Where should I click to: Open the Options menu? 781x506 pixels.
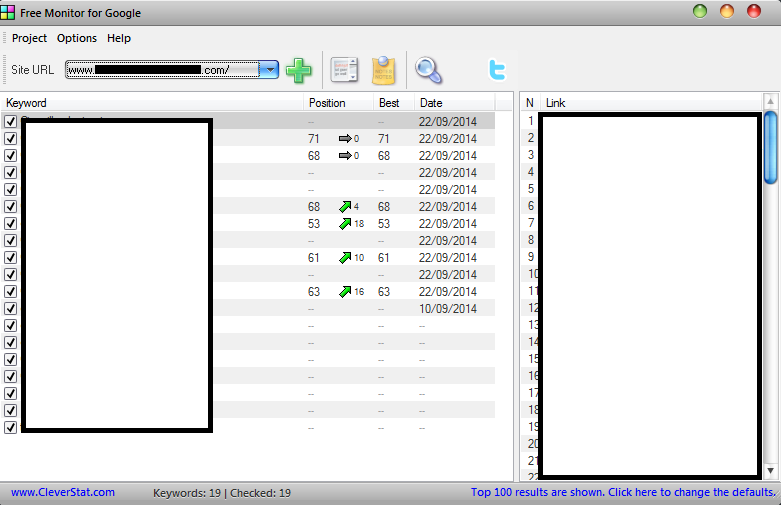pyautogui.click(x=77, y=38)
